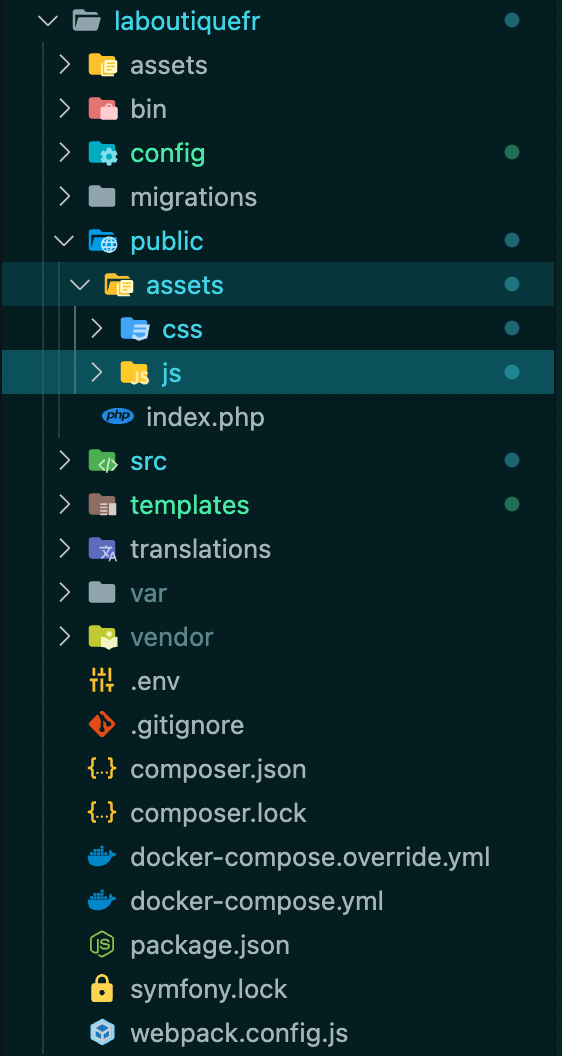Click the css folder icon
Image resolution: width=562 pixels, height=1056 pixels.
coord(135,329)
